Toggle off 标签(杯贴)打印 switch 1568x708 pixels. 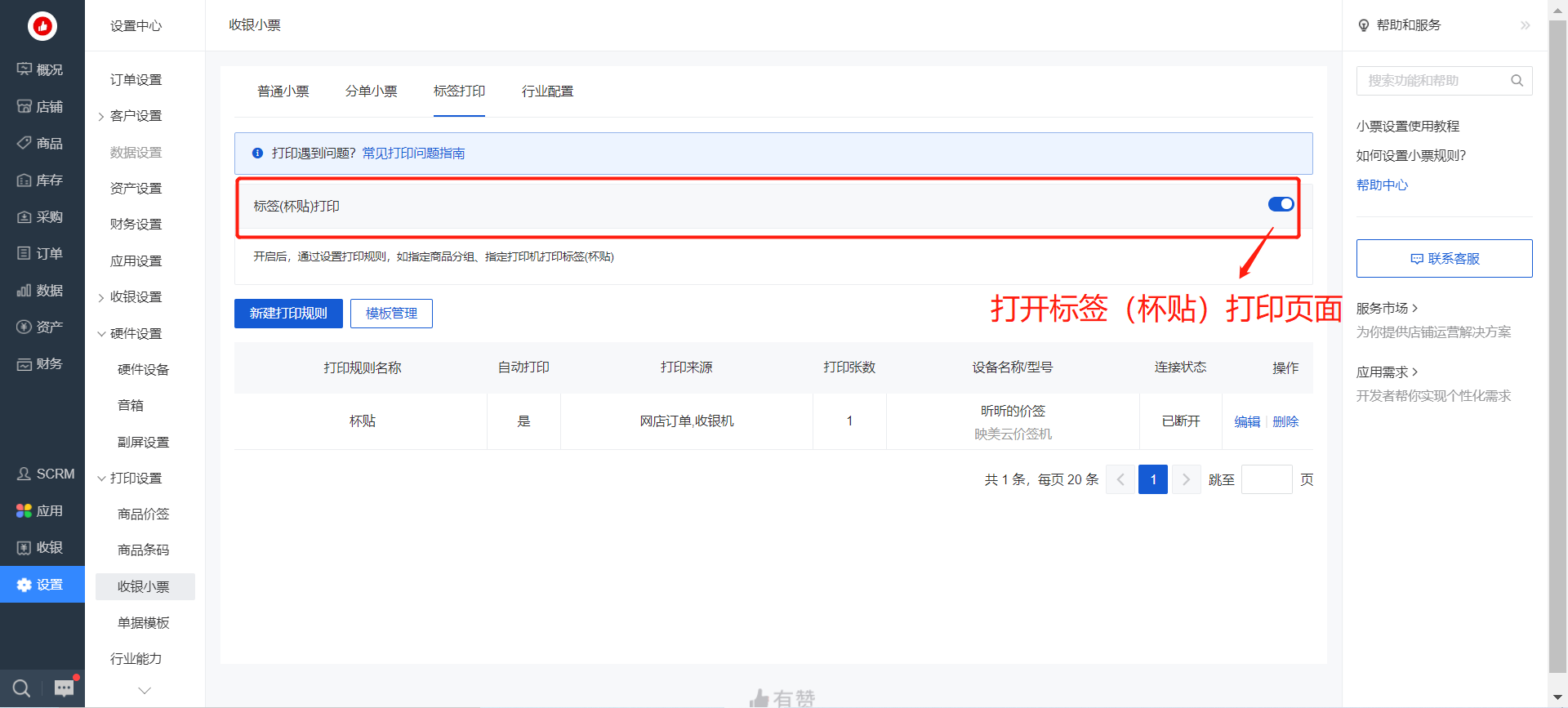(x=1281, y=204)
